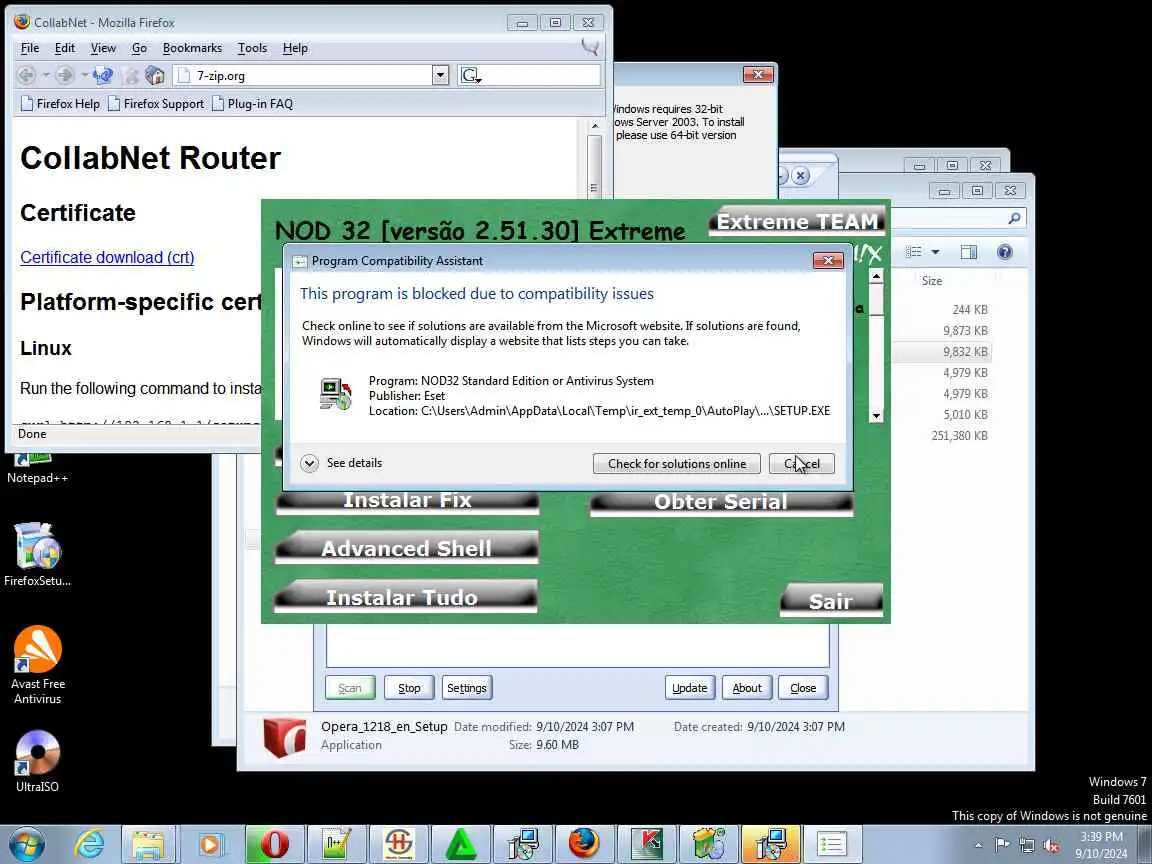Close the Program Compatibility Assistant dialog
Viewport: 1152px width, 864px height.
[828, 260]
